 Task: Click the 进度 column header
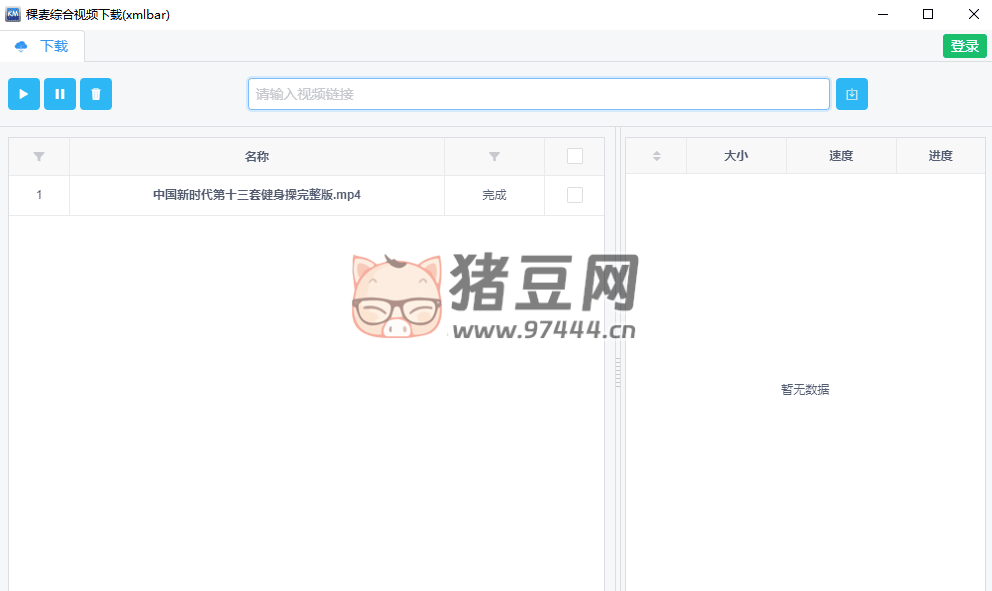click(940, 156)
